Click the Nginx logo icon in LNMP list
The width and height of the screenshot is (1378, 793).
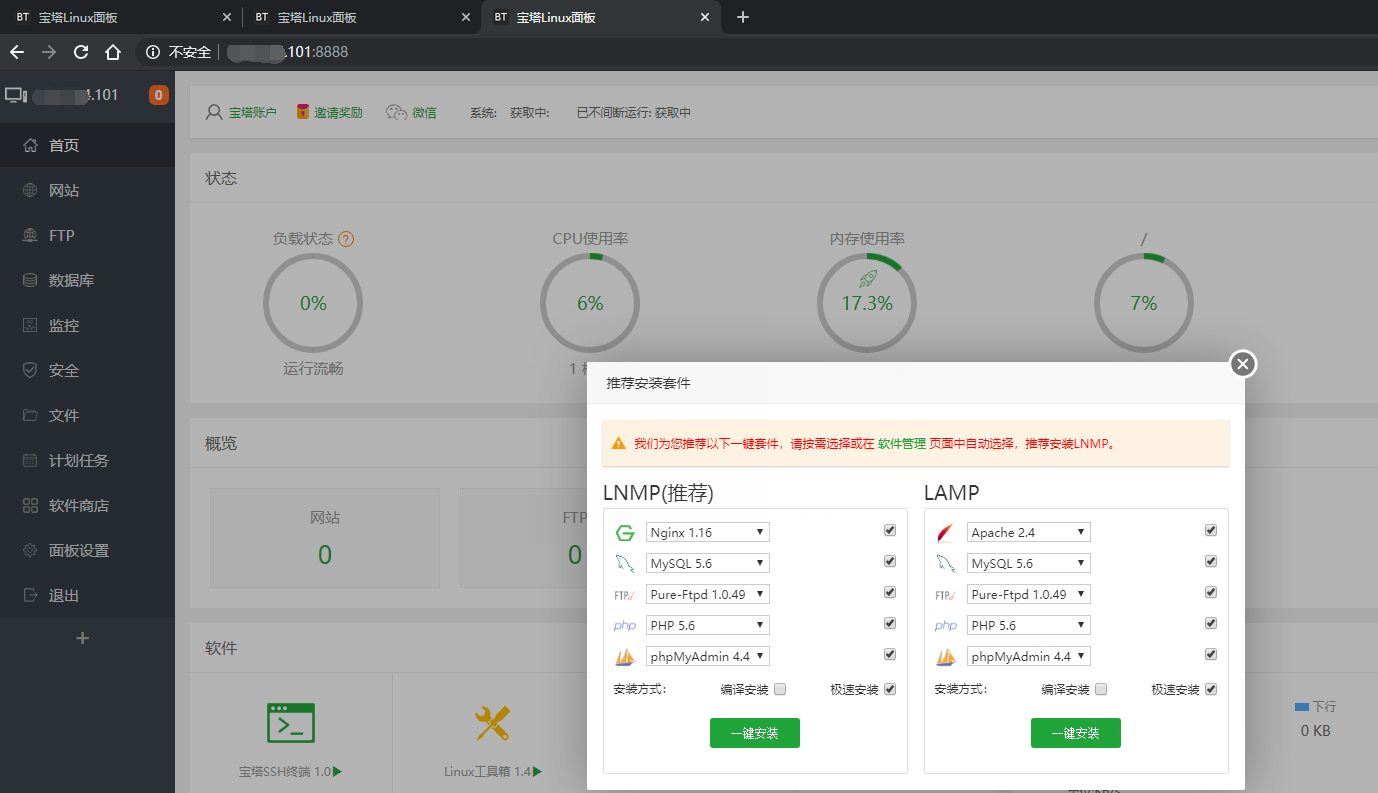point(625,533)
